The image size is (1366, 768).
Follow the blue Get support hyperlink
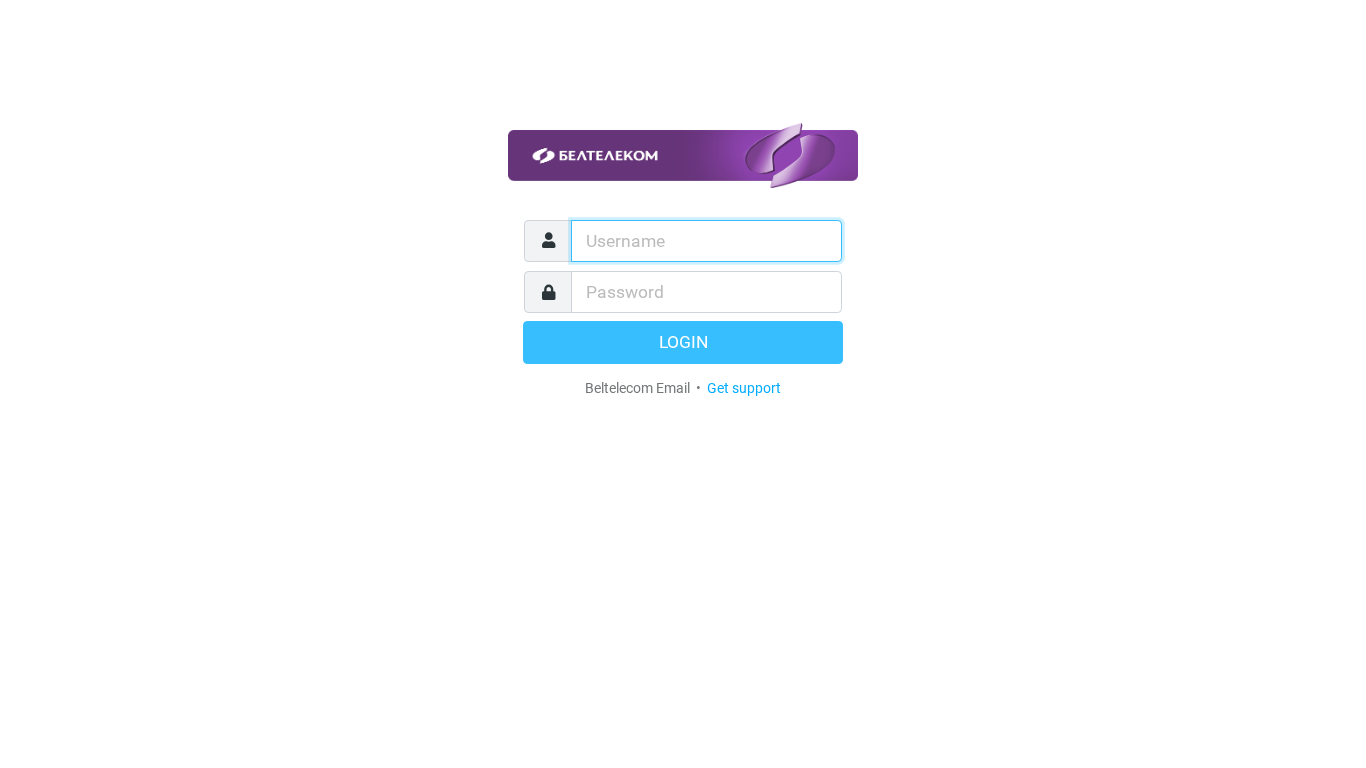pos(744,388)
